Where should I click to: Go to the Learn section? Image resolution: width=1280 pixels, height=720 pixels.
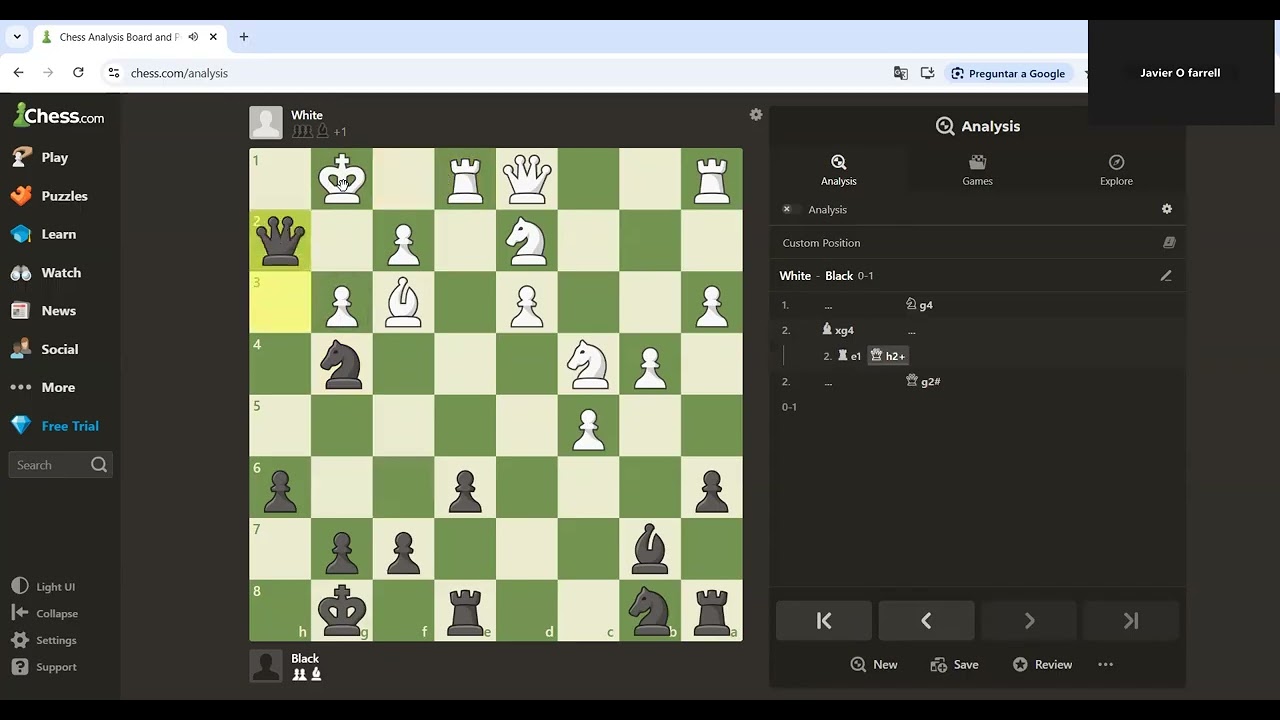pyautogui.click(x=44, y=234)
